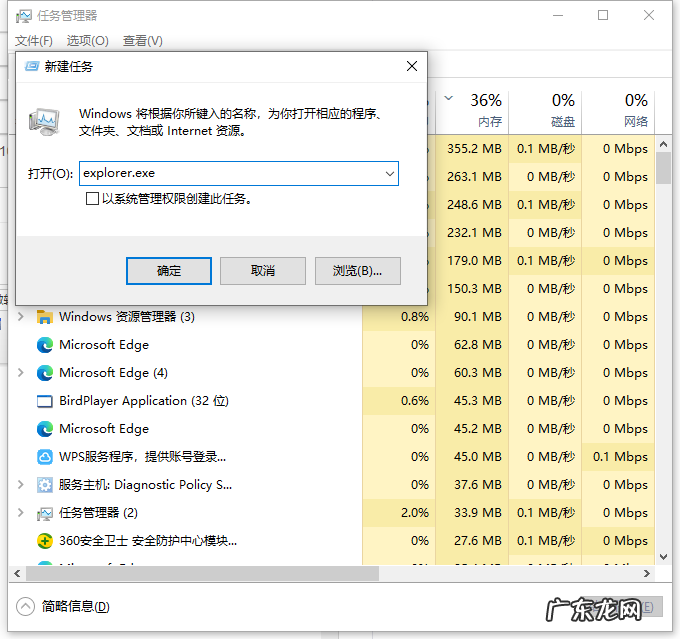This screenshot has width=680, height=639.
Task: Click the monitor icon in 新建任务 dialog
Action: 44,122
